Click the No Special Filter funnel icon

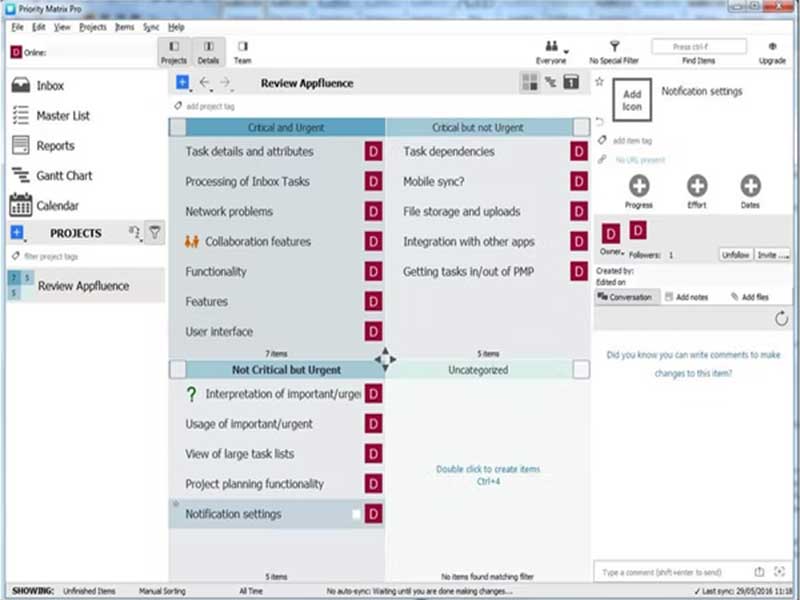[x=614, y=46]
